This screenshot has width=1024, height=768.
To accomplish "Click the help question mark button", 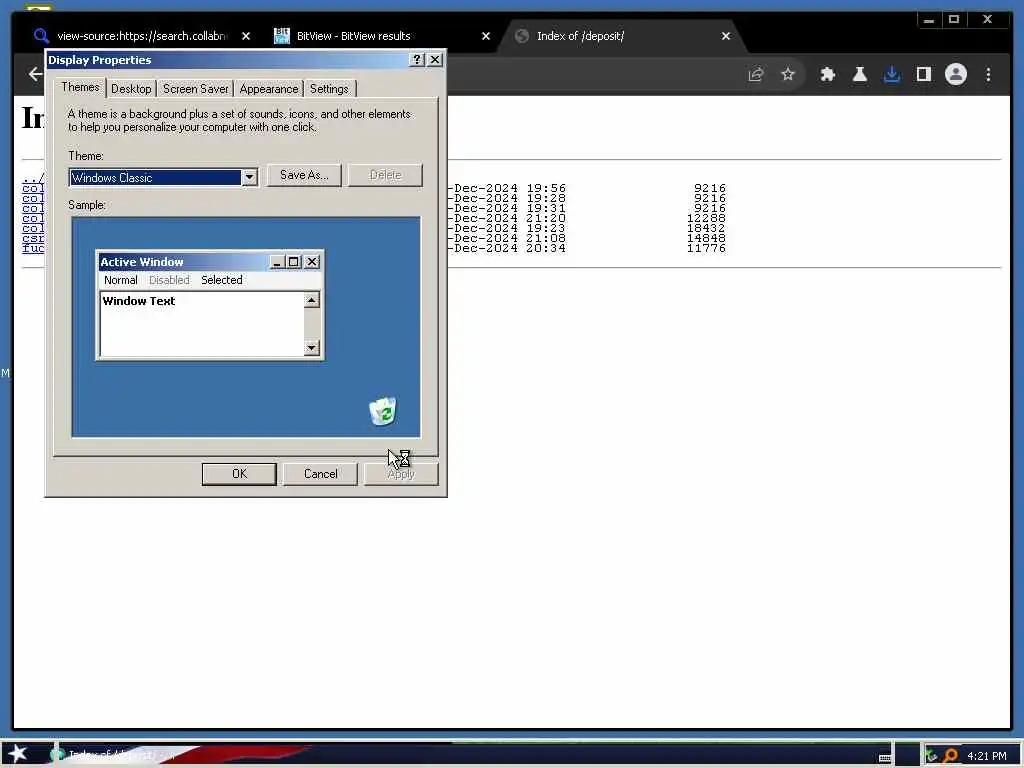I will pos(417,59).
